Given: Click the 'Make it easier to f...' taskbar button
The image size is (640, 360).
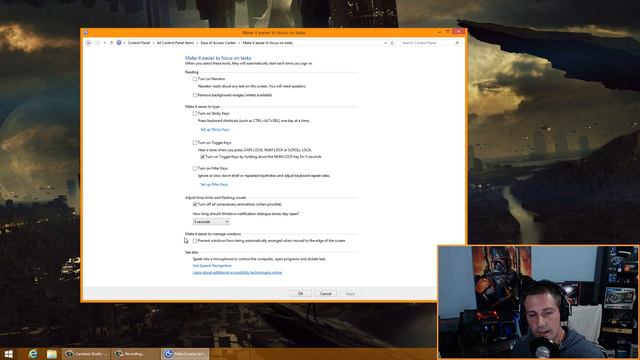Looking at the screenshot, I should pos(185,354).
